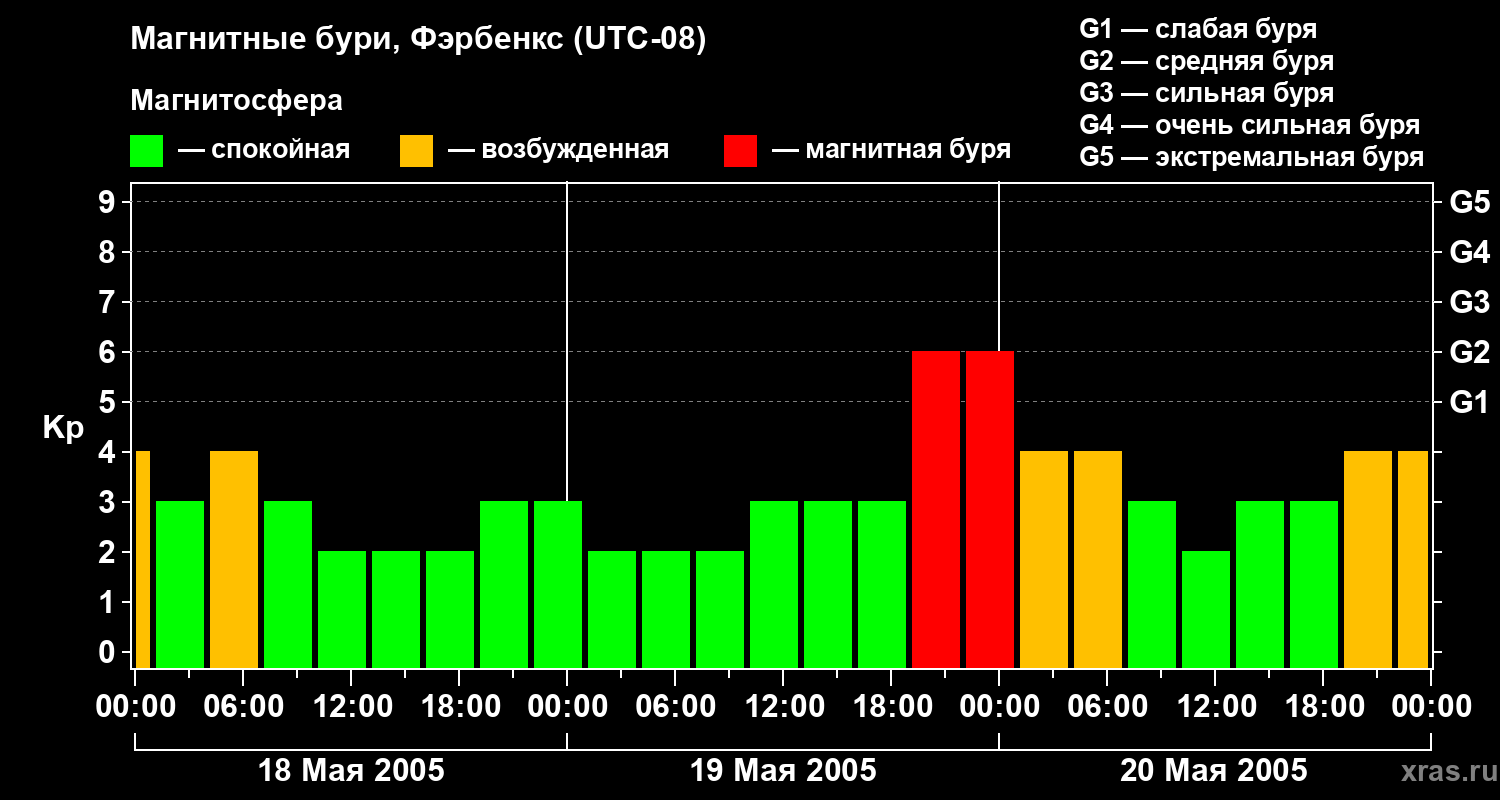This screenshot has height=800, width=1500.
Task: Click the '18 Мая 2005' date label
Action: [x=351, y=770]
